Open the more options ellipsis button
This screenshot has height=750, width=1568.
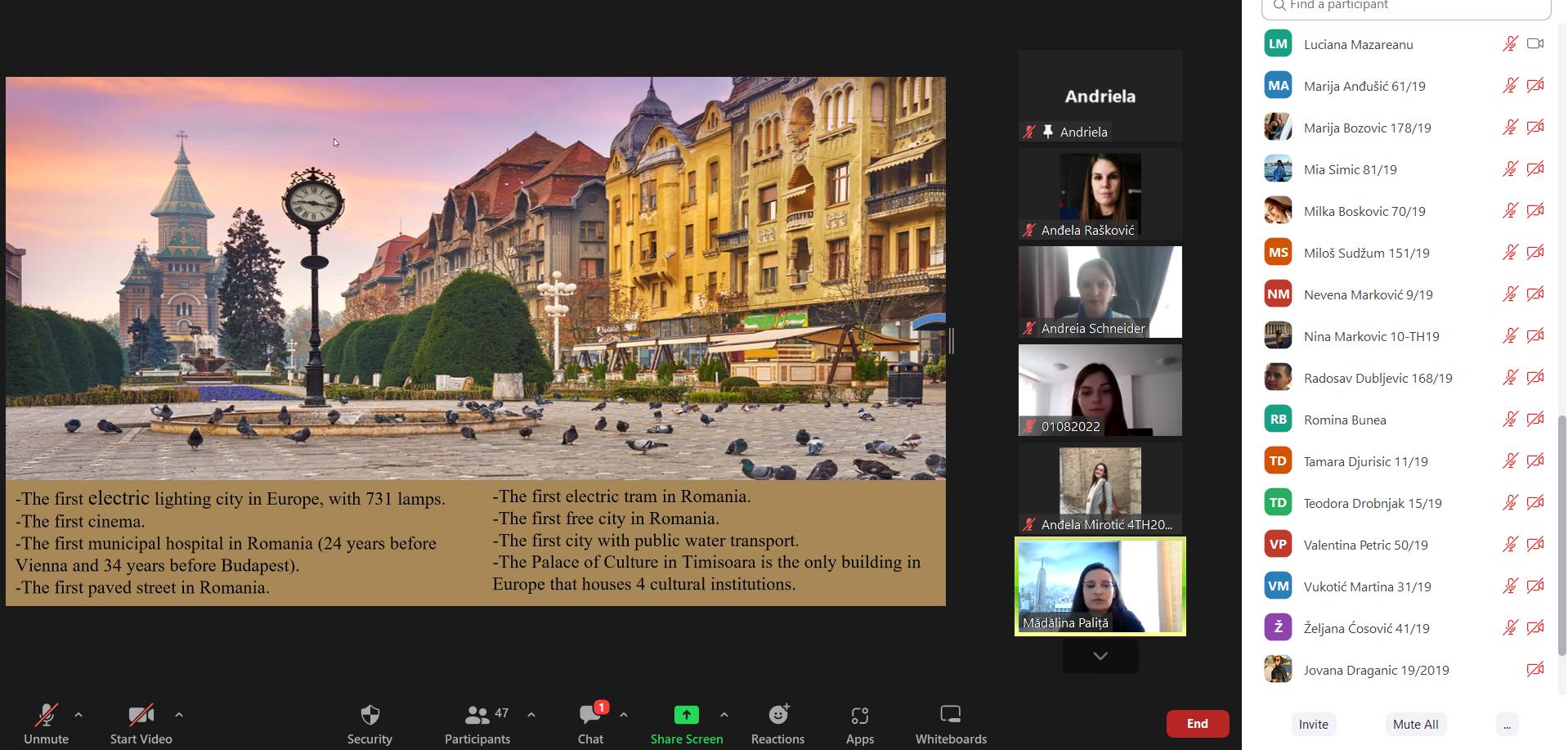1507,724
